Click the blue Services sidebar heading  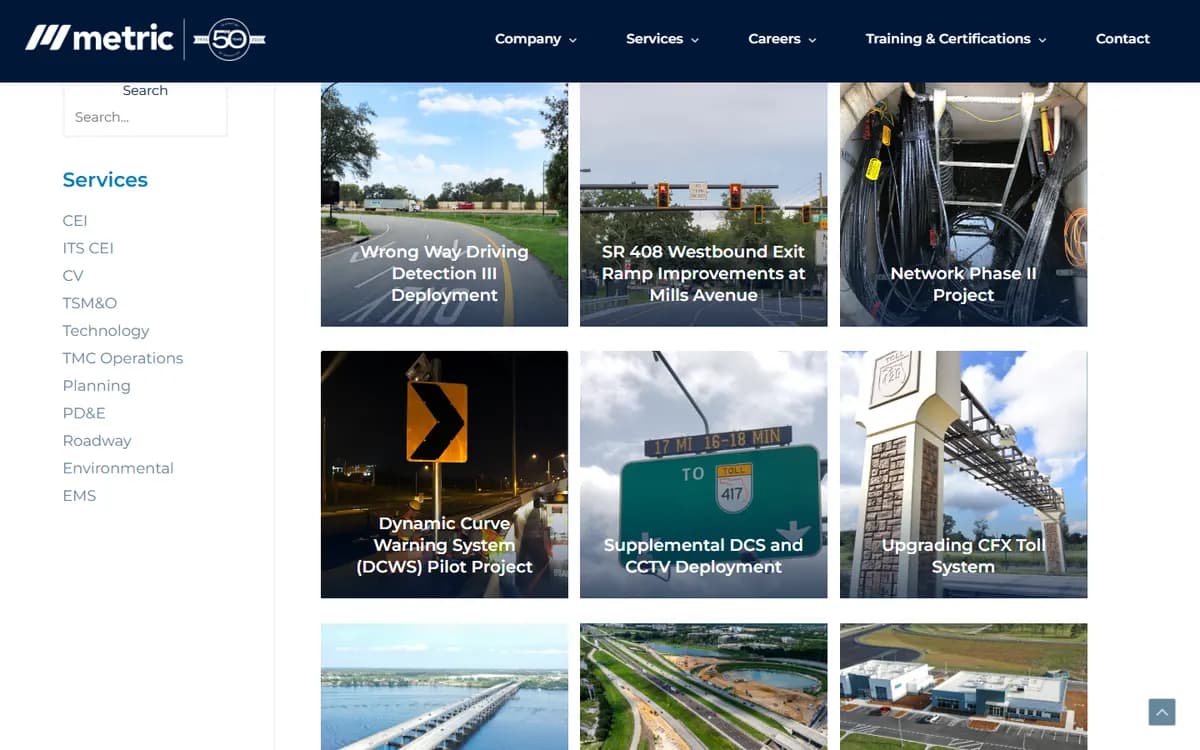coord(105,180)
